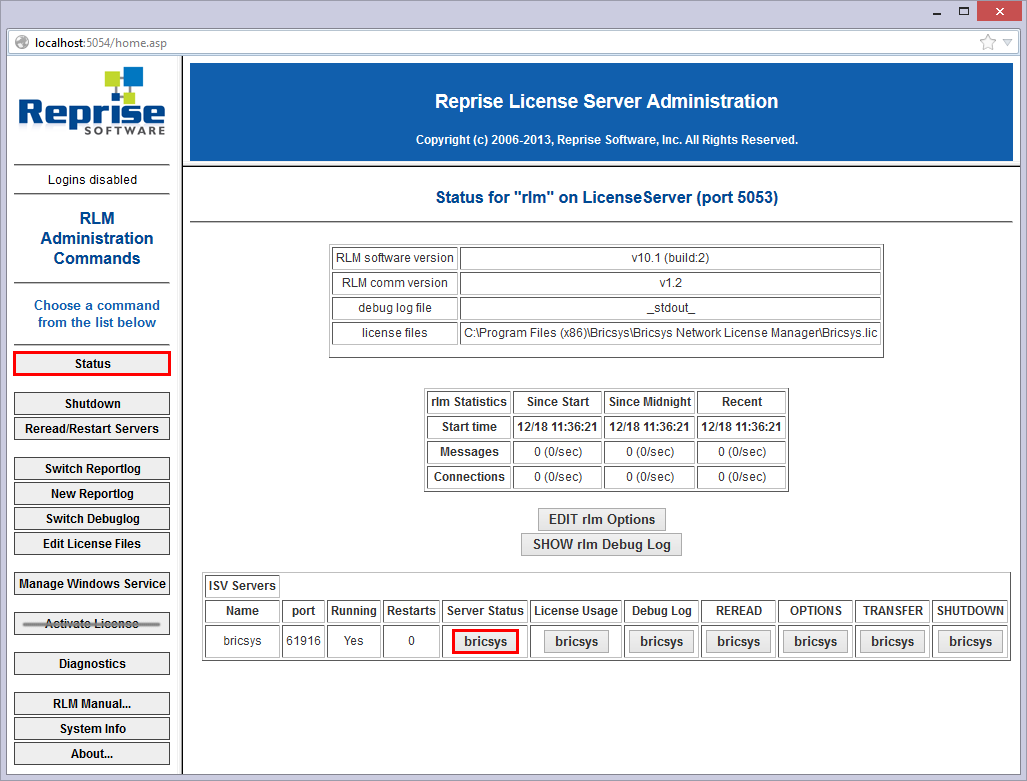Open bricsys under Server Status column
The image size is (1027, 781).
click(485, 642)
